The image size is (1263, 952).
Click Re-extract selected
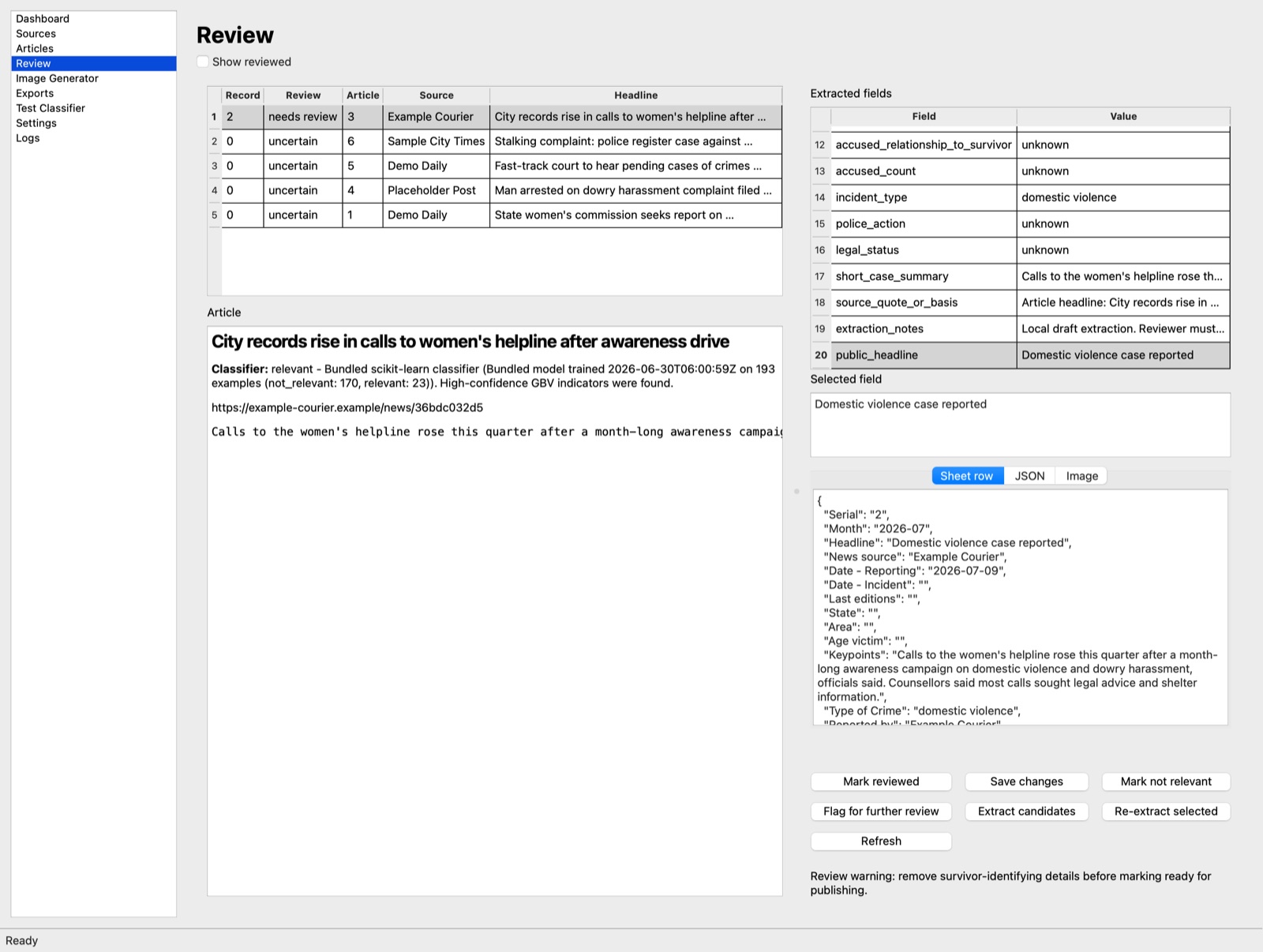1166,811
